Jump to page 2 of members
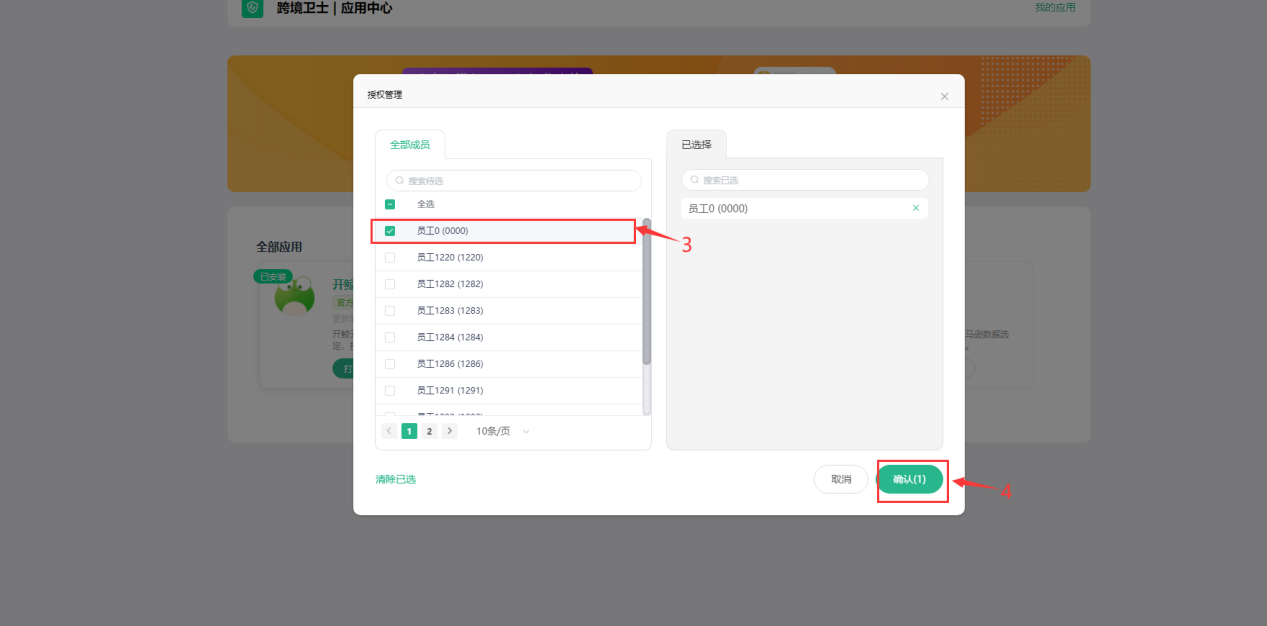Screen dimensions: 1267x626 [x=429, y=431]
